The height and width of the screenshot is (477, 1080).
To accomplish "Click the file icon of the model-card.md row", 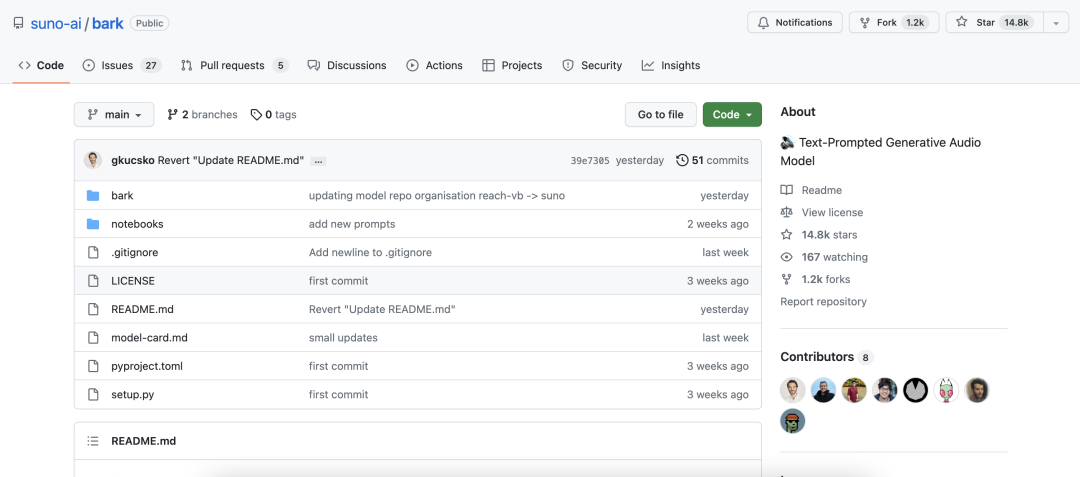I will [93, 338].
